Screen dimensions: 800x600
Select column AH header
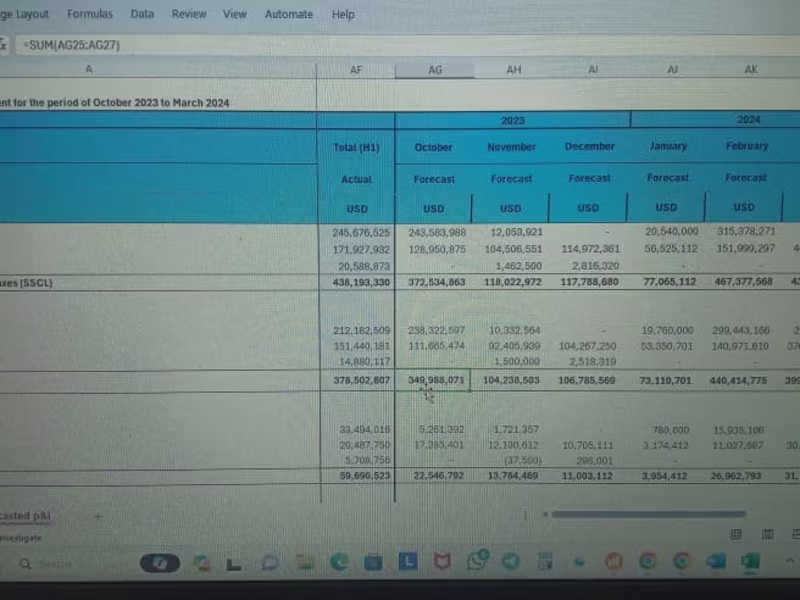(x=514, y=70)
